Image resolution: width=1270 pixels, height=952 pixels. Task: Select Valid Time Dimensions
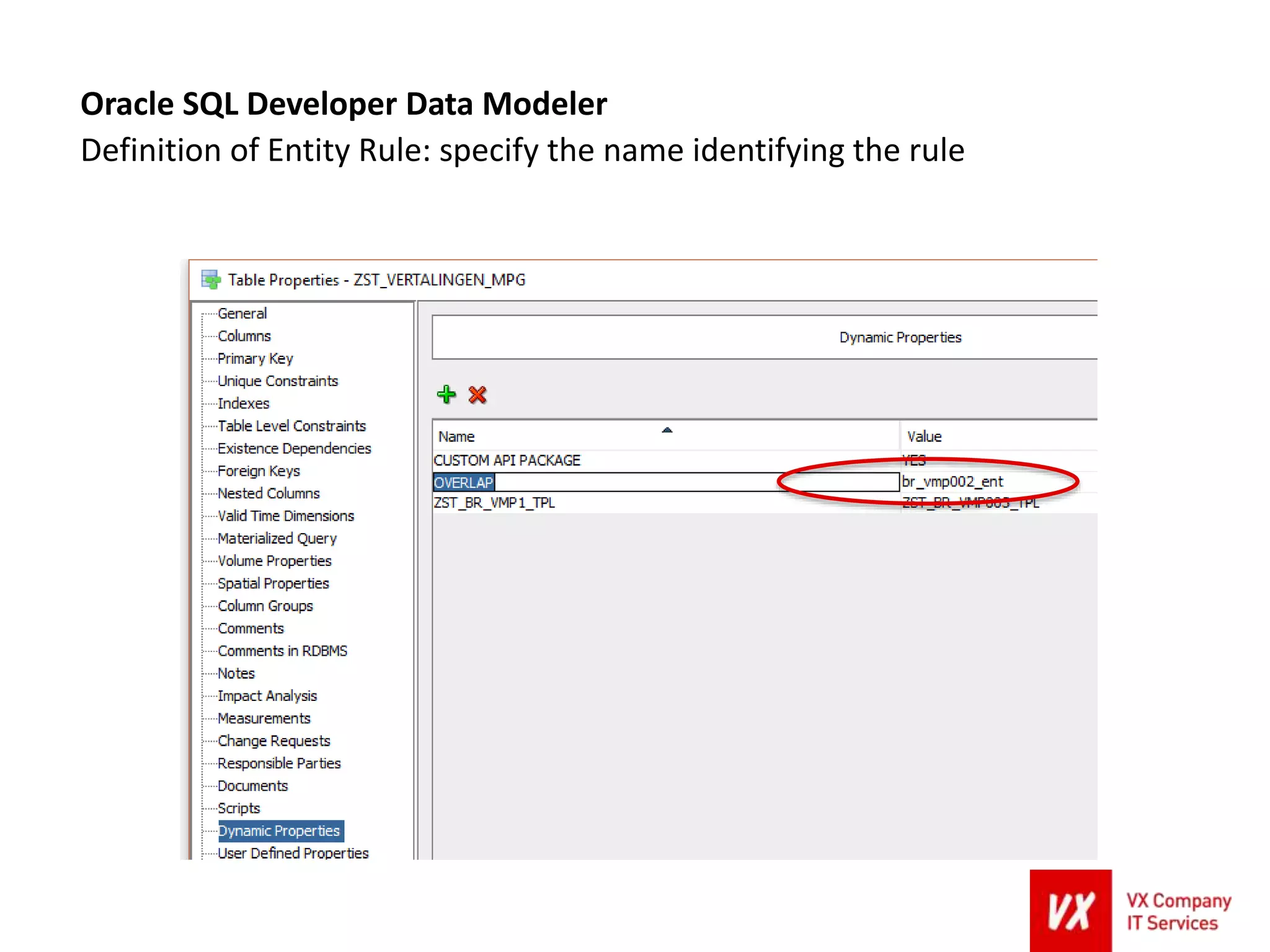pos(286,516)
